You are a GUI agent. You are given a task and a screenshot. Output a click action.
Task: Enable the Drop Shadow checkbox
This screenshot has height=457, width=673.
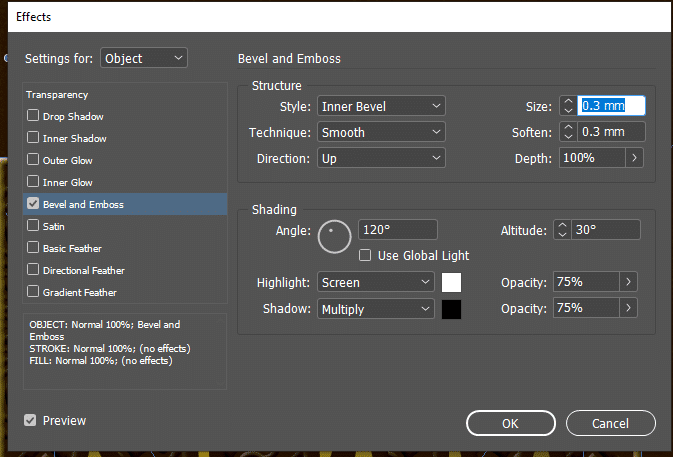click(x=34, y=117)
